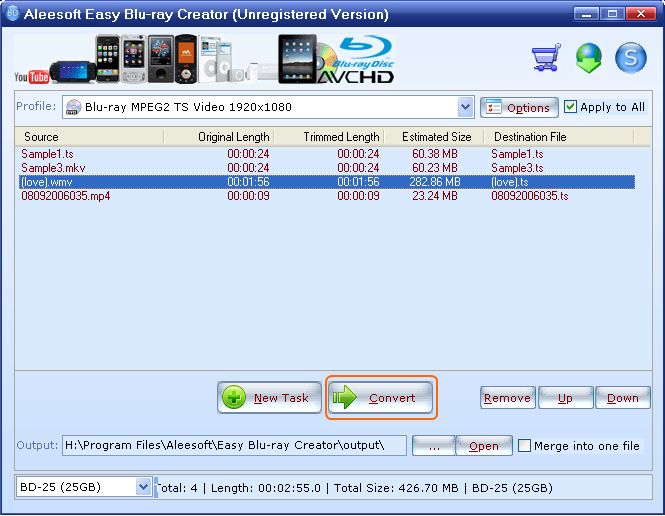Viewport: 665px width, 516px height.
Task: Click the Source column header
Action: pyautogui.click(x=89, y=137)
